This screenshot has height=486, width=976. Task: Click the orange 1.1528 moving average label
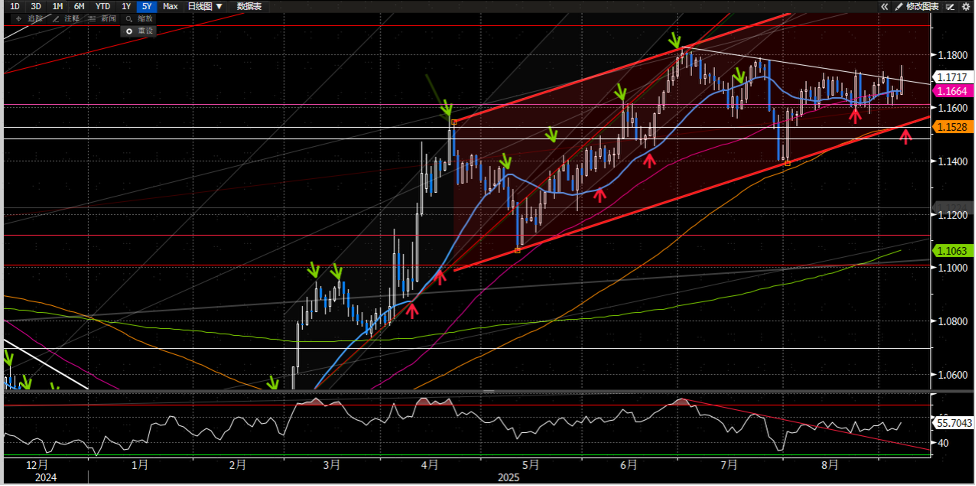(954, 126)
